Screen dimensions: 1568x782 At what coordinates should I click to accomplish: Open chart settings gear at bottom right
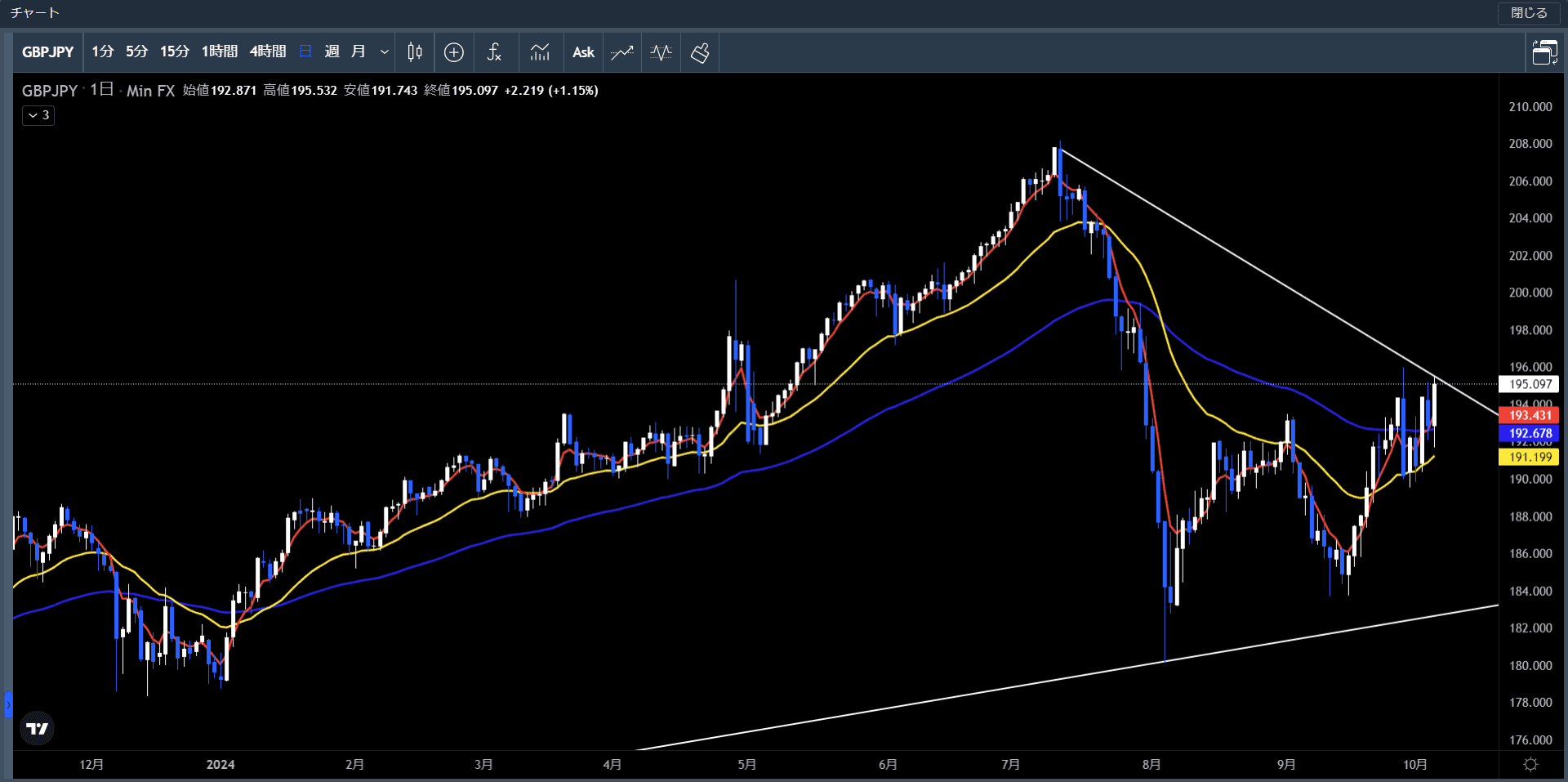pyautogui.click(x=1531, y=764)
